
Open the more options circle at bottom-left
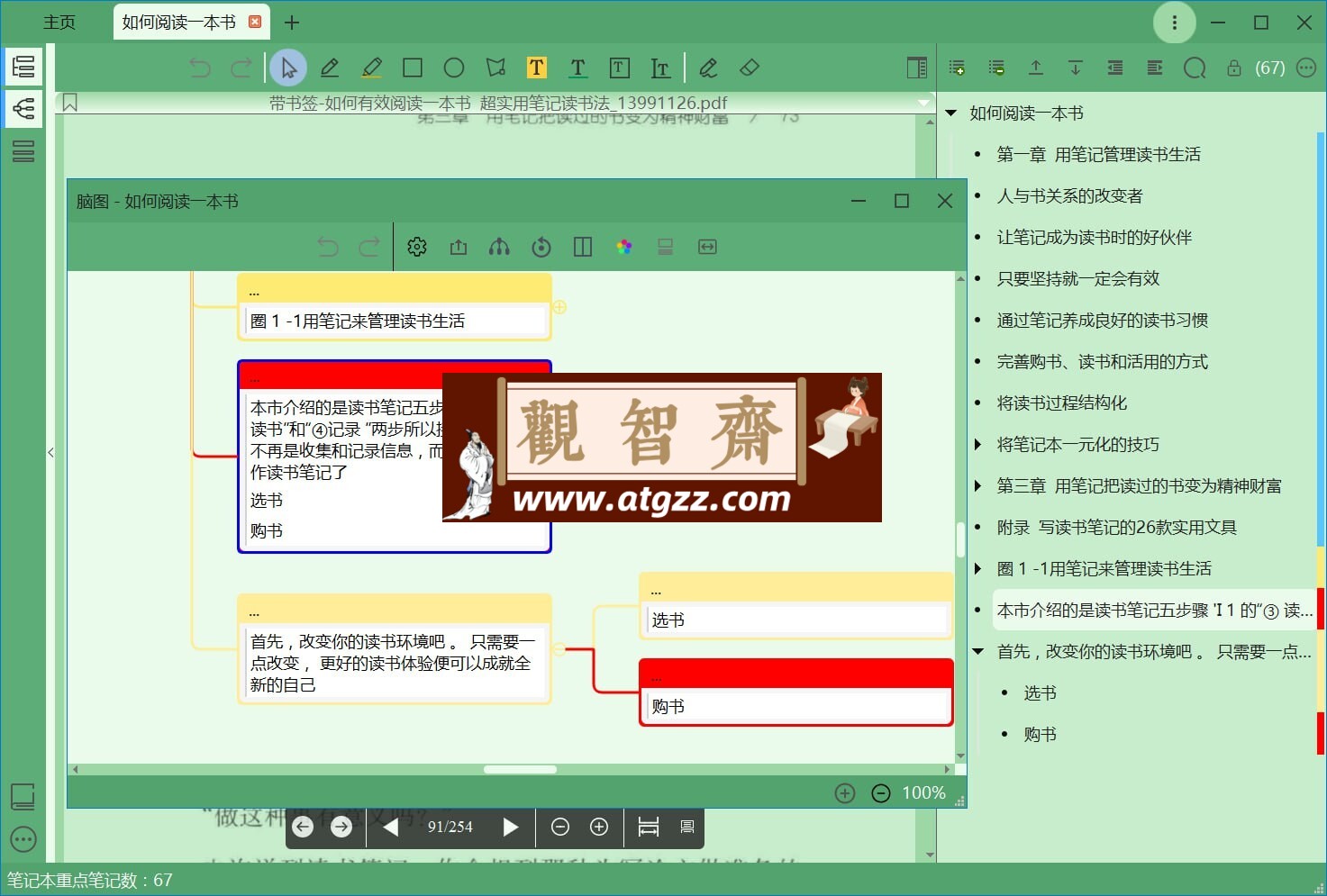23,840
